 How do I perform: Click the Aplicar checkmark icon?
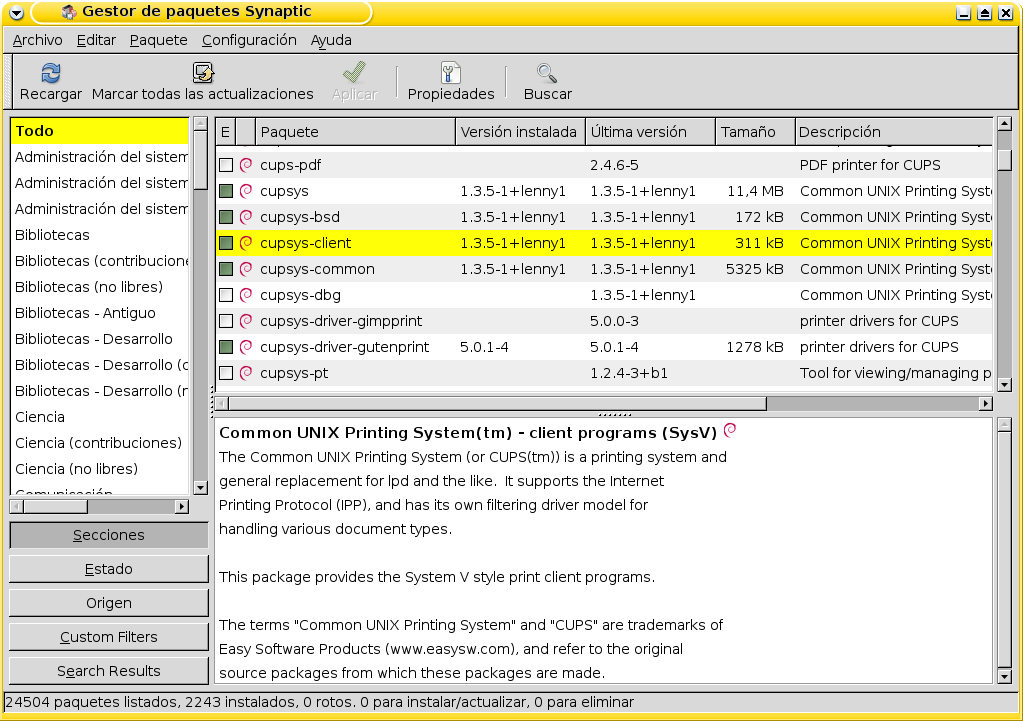pyautogui.click(x=354, y=73)
